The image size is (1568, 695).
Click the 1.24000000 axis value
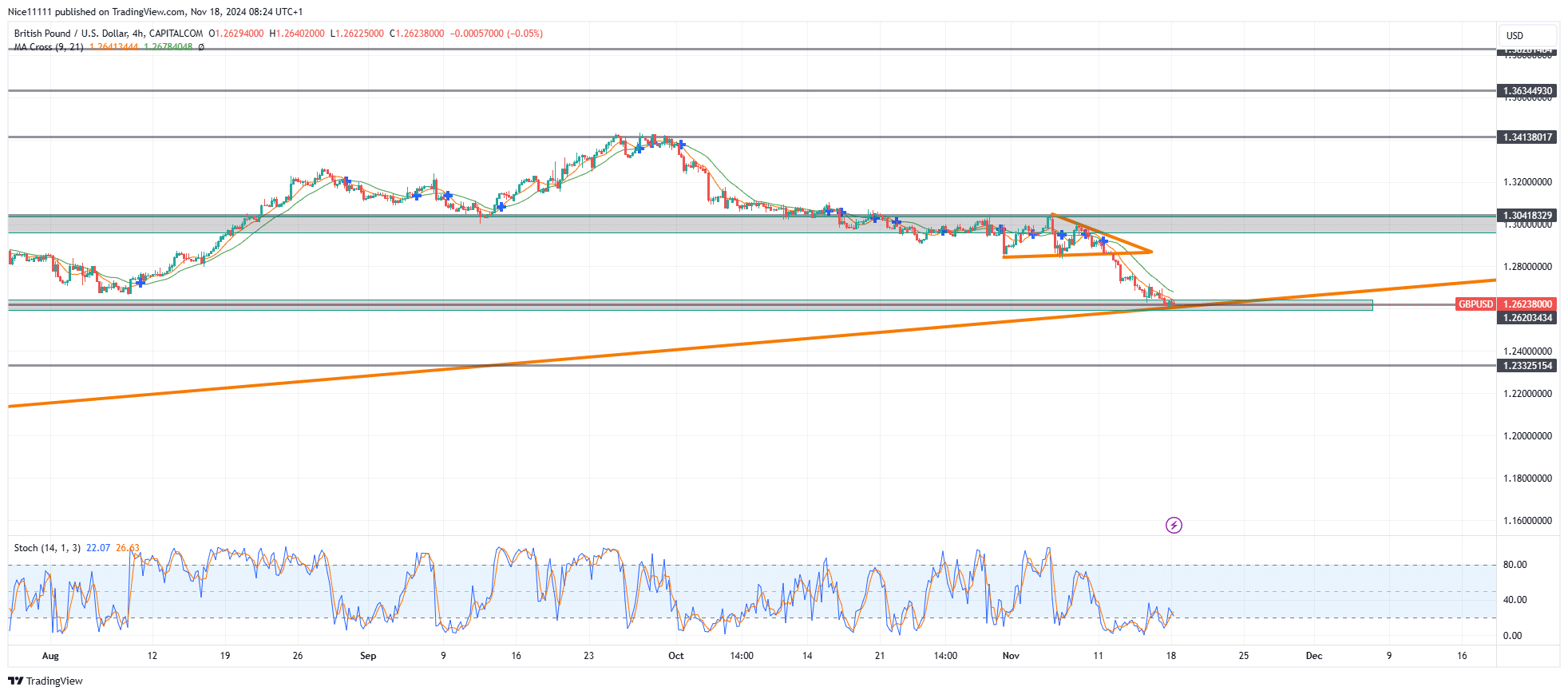pos(1527,351)
